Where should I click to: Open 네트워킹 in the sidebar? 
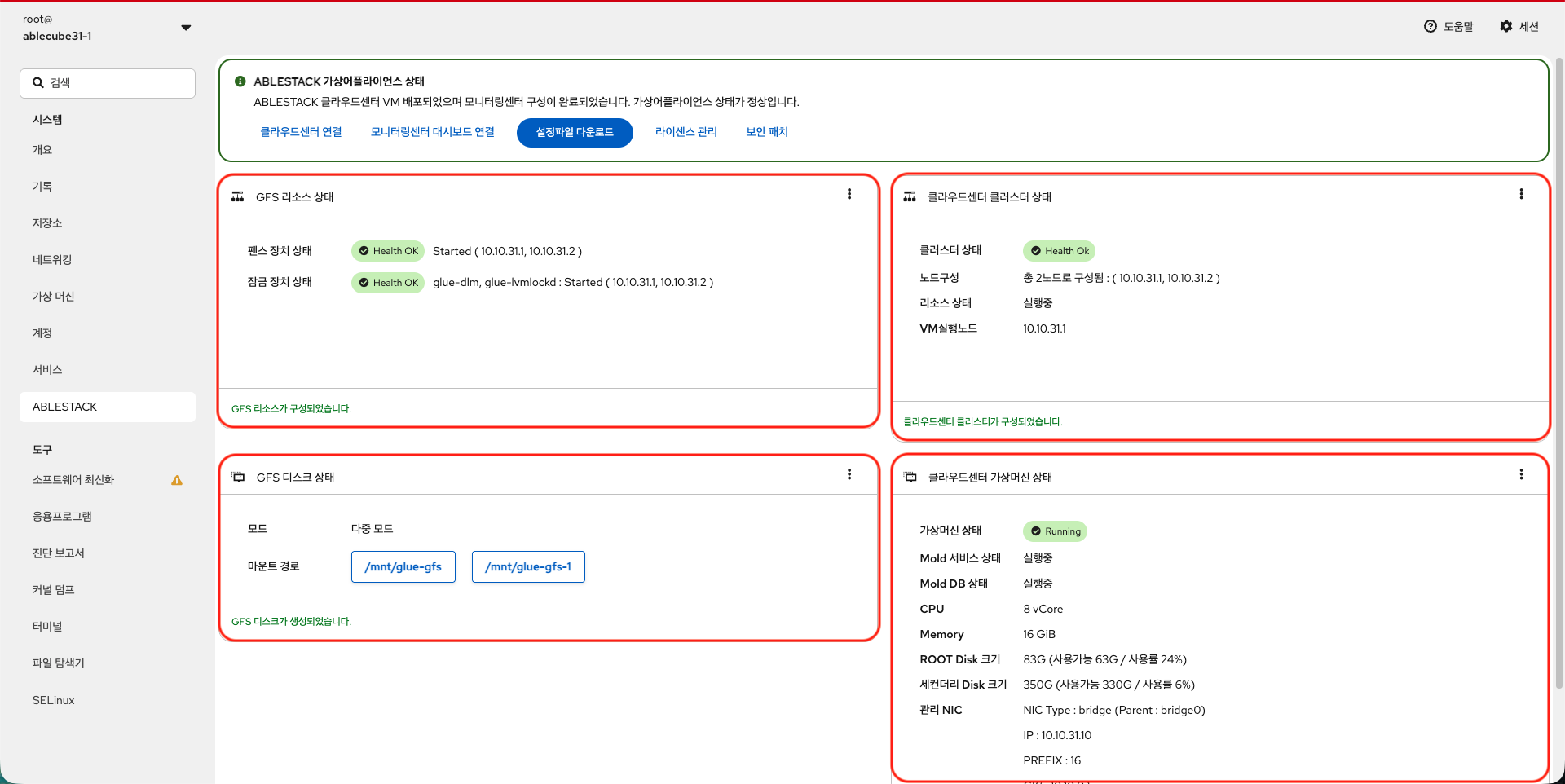[108, 260]
